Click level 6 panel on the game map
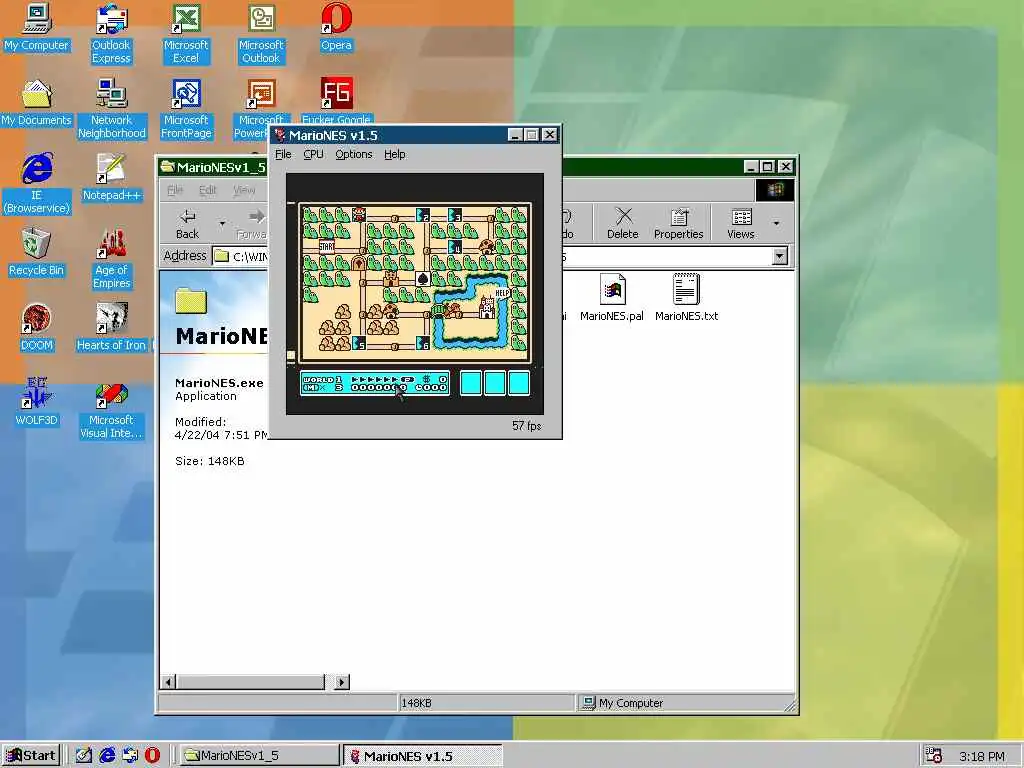The height and width of the screenshot is (768, 1024). 423,343
